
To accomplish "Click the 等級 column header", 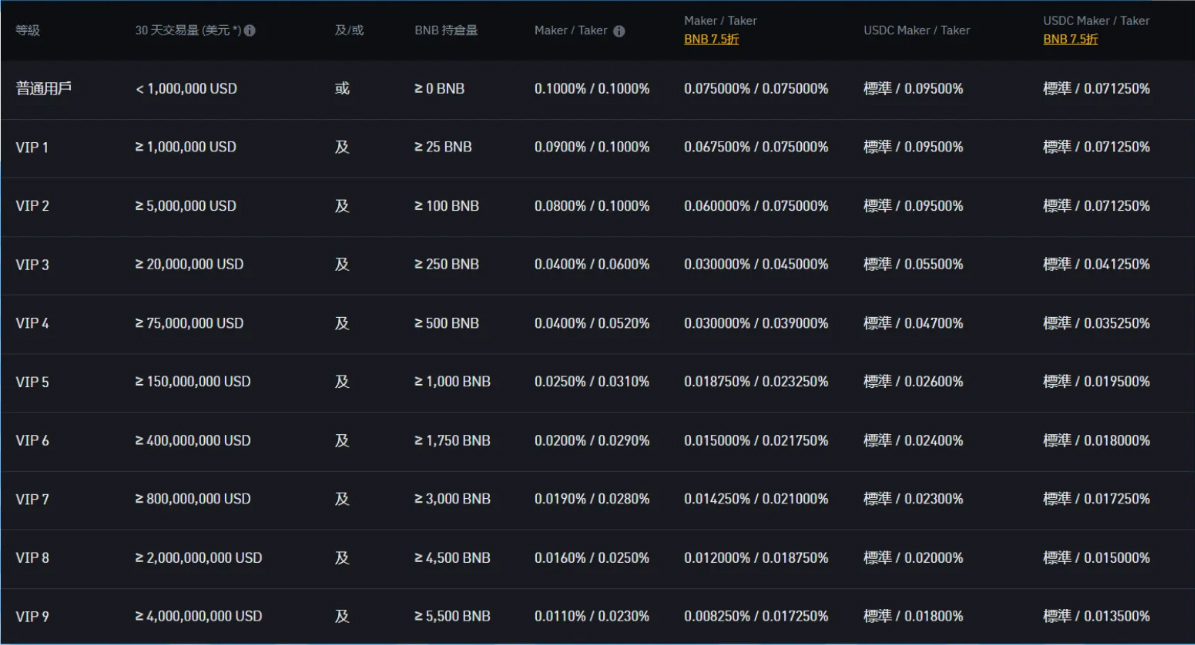I will pyautogui.click(x=28, y=31).
